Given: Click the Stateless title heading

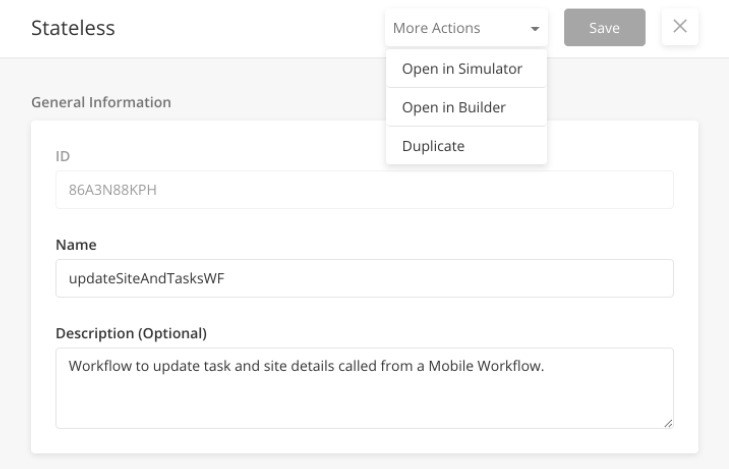Looking at the screenshot, I should (73, 28).
